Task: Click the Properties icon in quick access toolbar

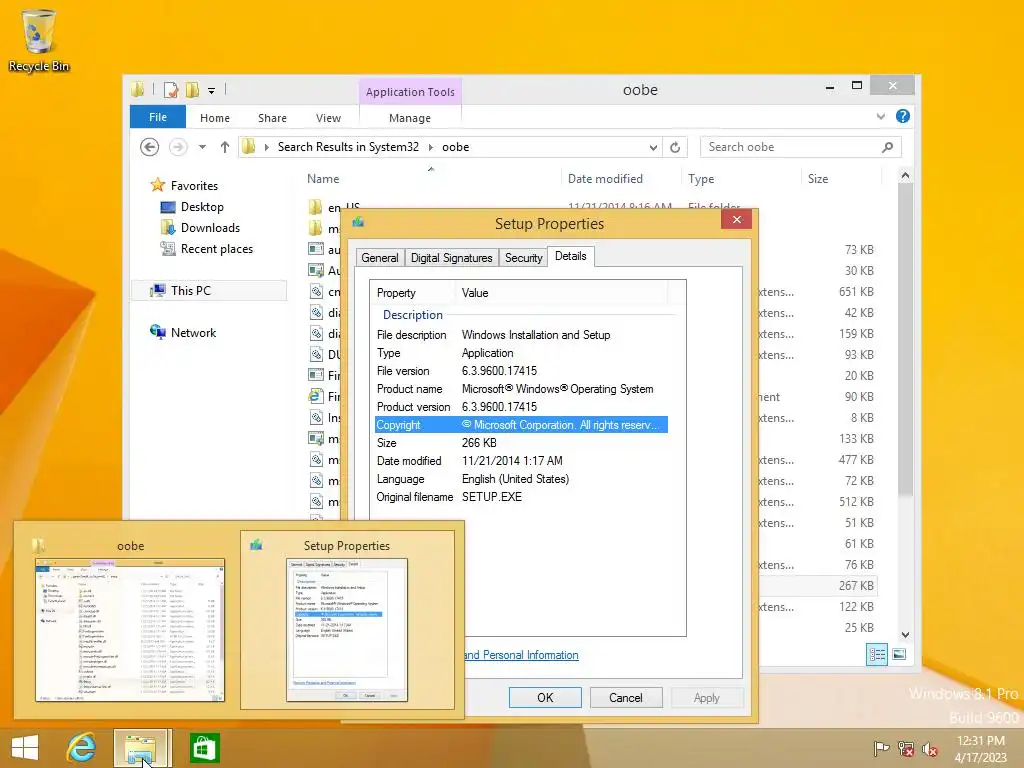Action: coord(171,90)
